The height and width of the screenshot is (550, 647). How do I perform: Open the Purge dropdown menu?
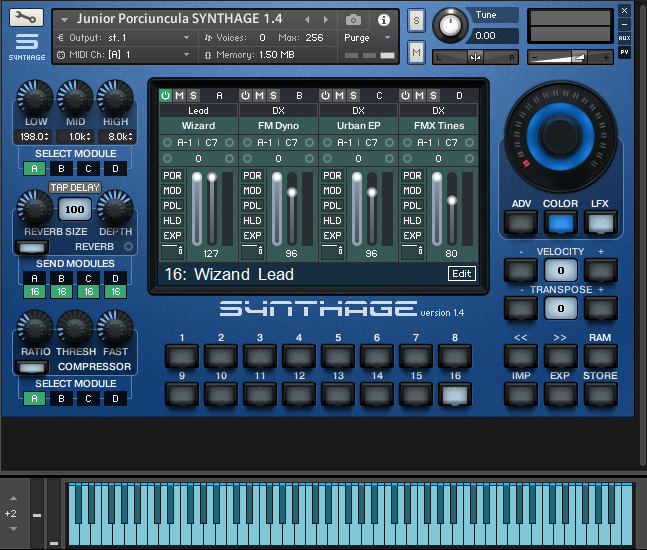coord(367,38)
